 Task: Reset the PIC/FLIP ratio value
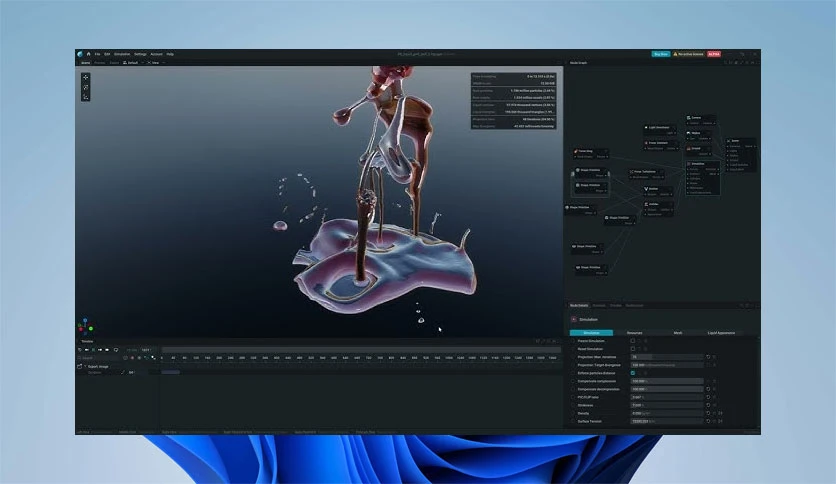tap(708, 397)
